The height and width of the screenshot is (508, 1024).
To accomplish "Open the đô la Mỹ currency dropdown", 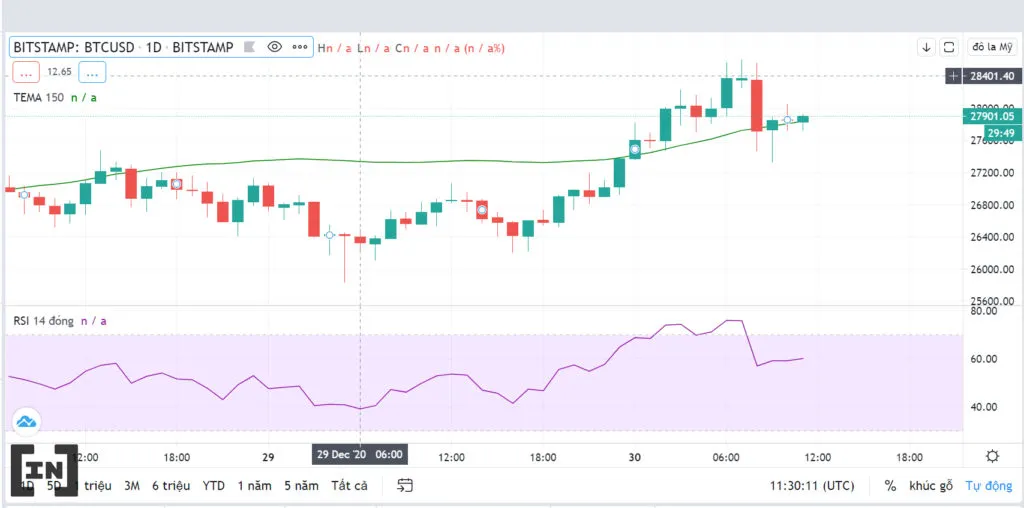I will pos(992,47).
